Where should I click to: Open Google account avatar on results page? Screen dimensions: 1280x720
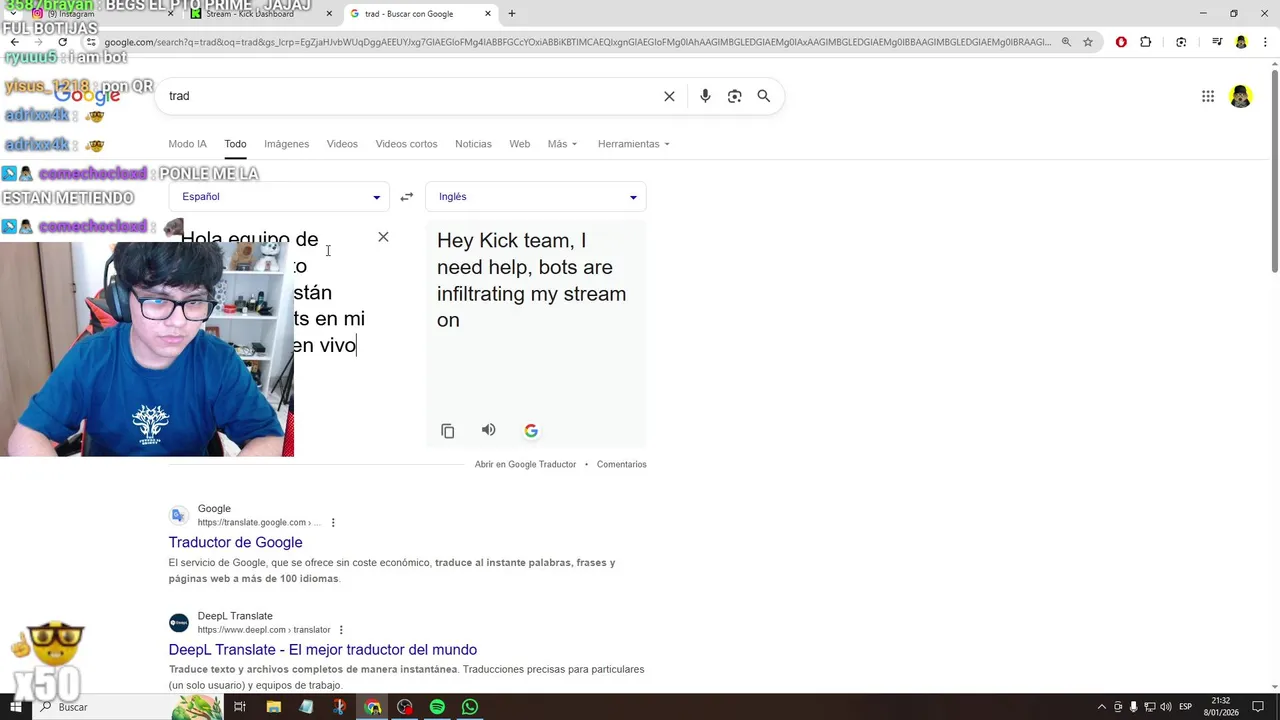(1241, 96)
